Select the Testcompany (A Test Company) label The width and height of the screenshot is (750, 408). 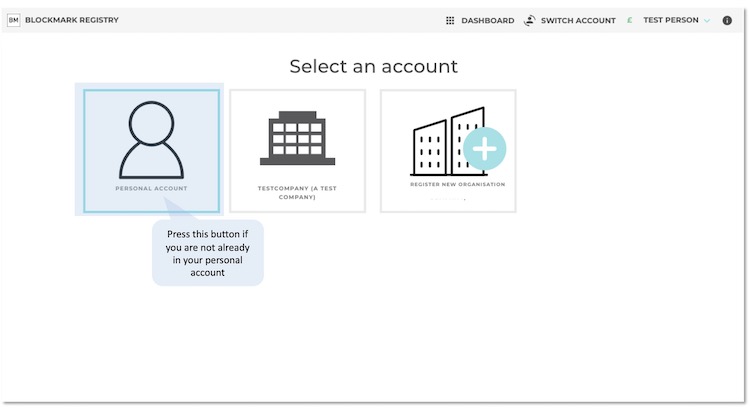[297, 192]
